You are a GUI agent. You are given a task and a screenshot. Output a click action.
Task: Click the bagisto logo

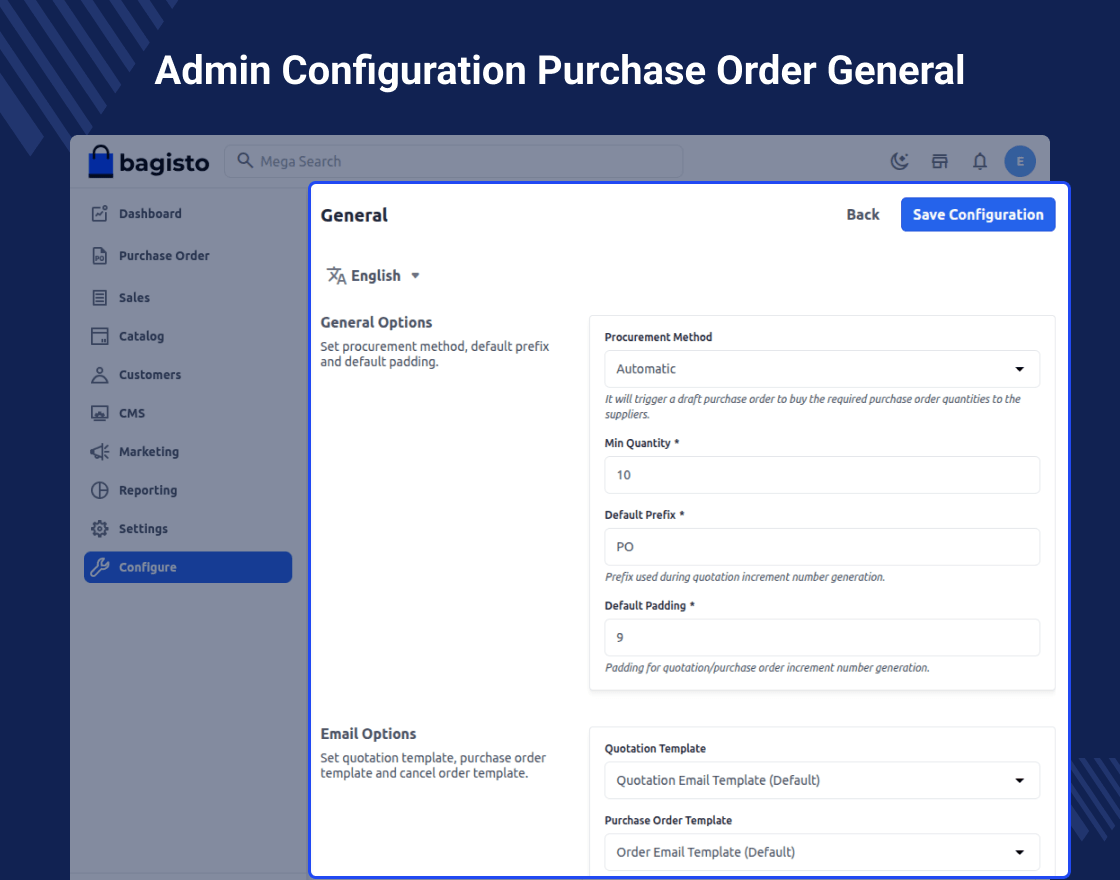click(149, 161)
